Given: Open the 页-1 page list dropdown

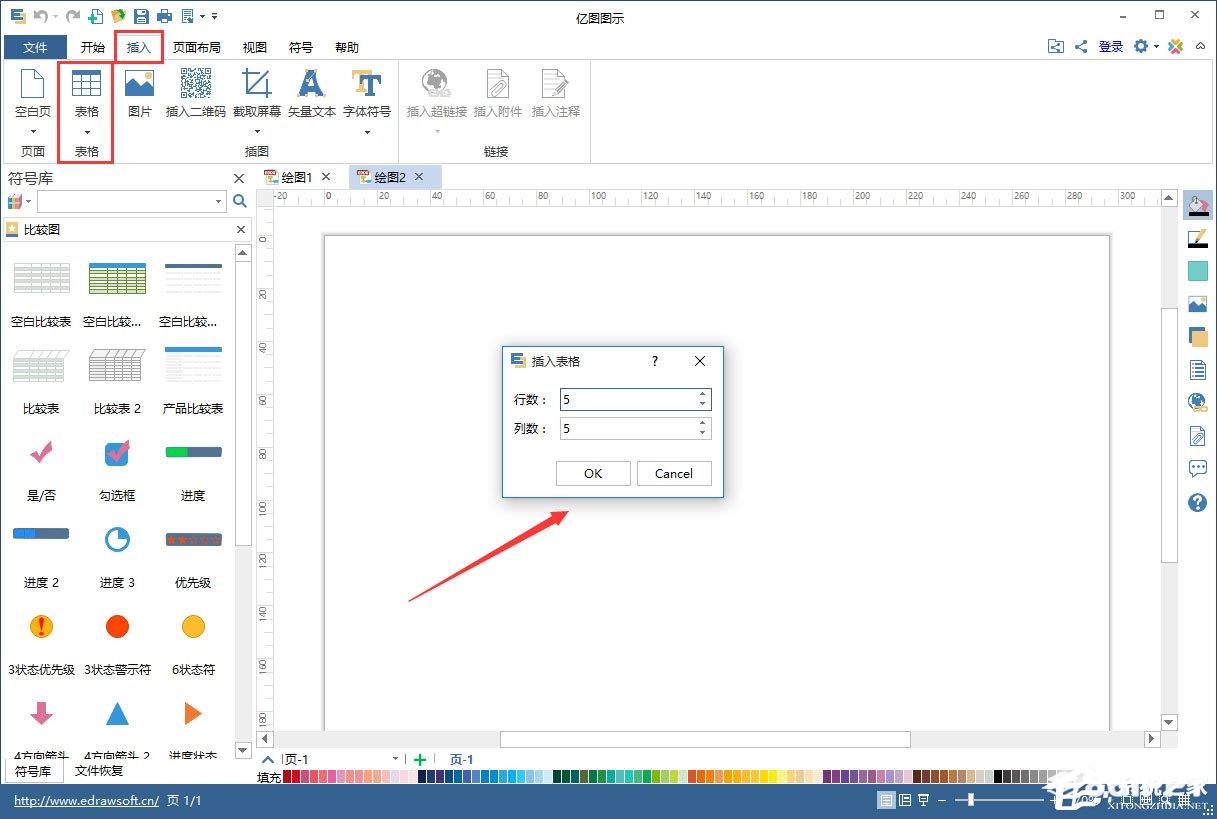Looking at the screenshot, I should (396, 760).
